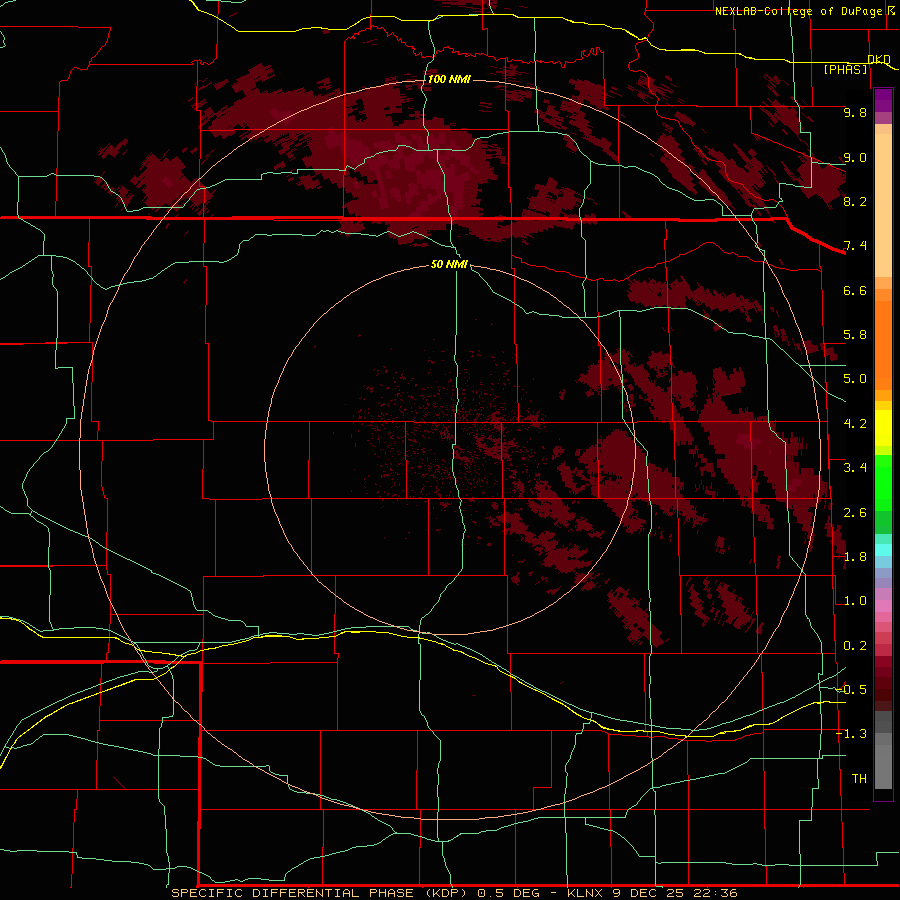The width and height of the screenshot is (900, 900).
Task: Click the -1.3 value on the KDP scale
Action: [x=851, y=734]
